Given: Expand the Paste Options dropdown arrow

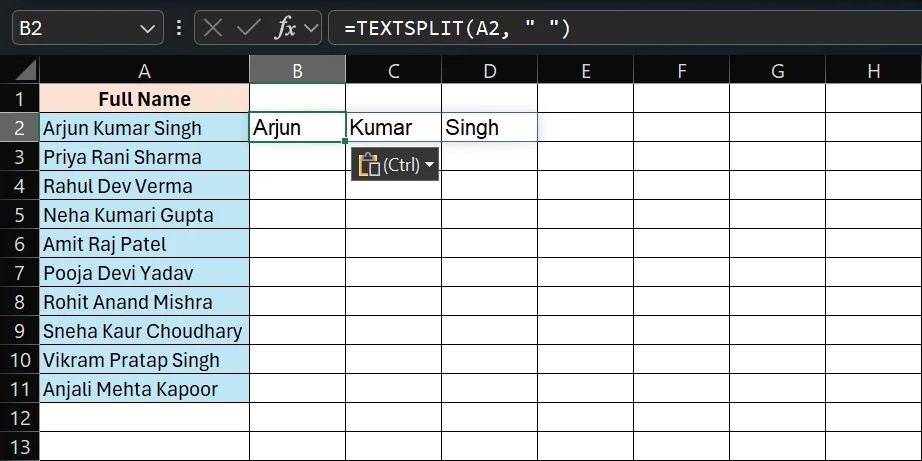Looking at the screenshot, I should point(429,165).
